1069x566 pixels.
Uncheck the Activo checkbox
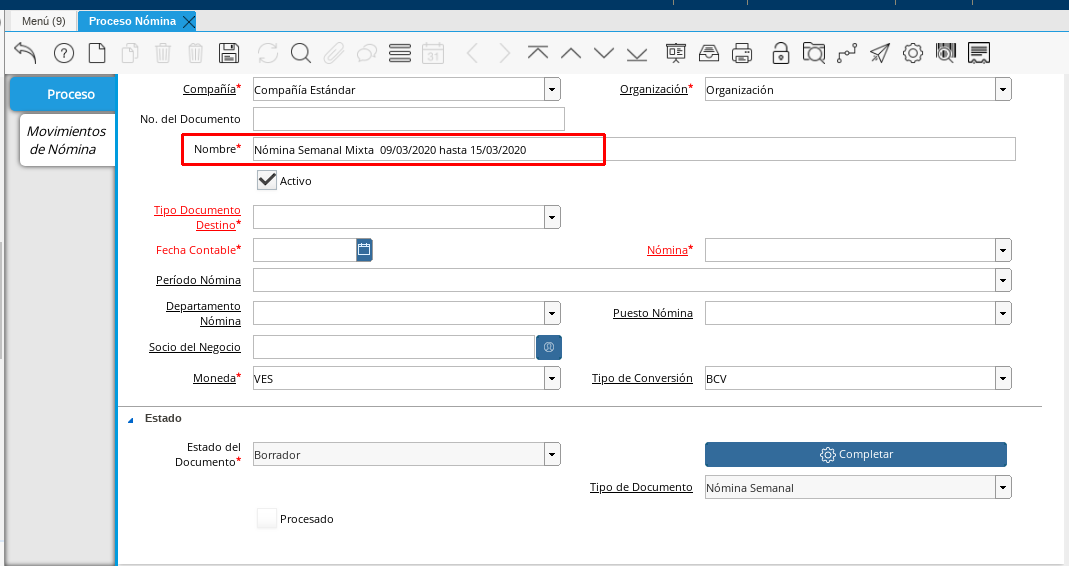(x=267, y=181)
